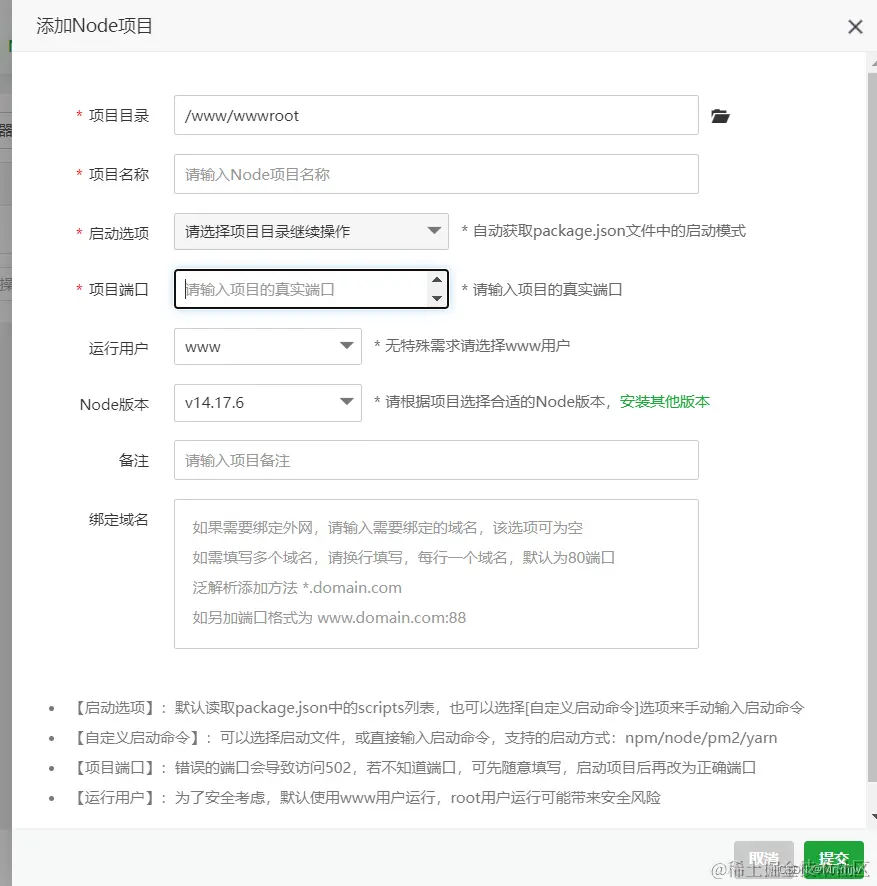Click the 项目目录 path input field

point(436,115)
